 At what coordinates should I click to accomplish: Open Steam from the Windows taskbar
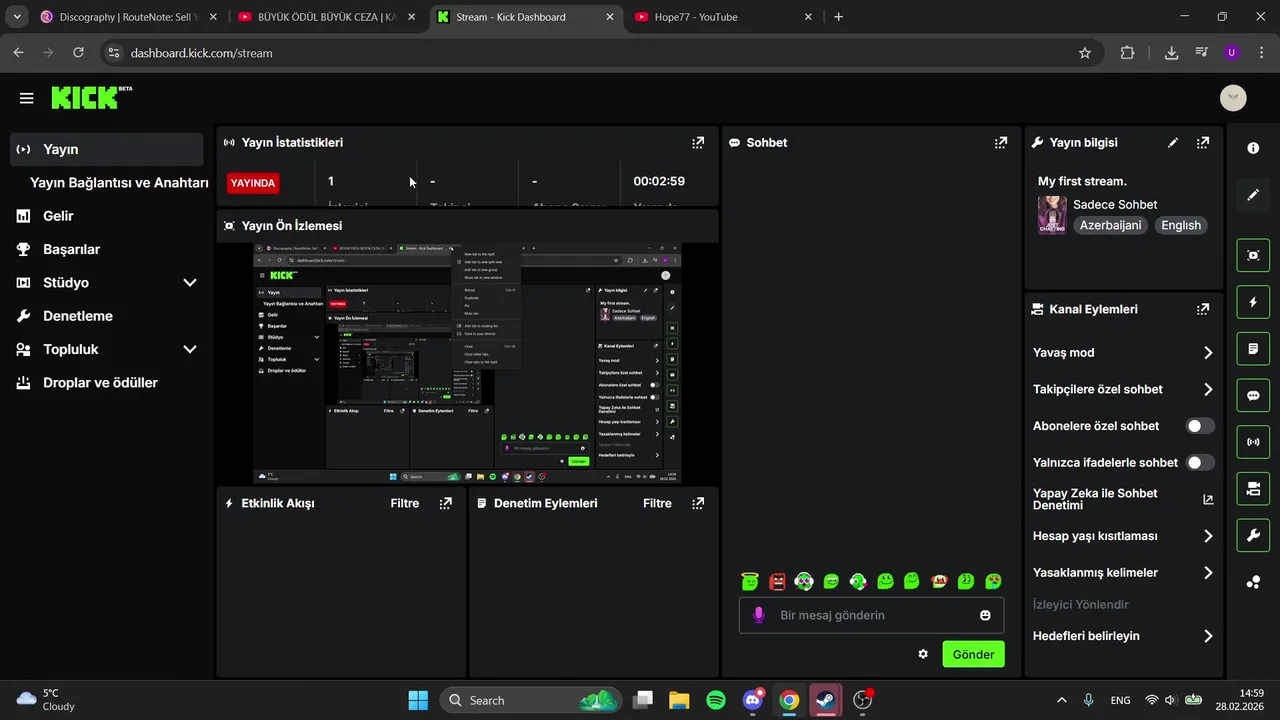tap(826, 700)
